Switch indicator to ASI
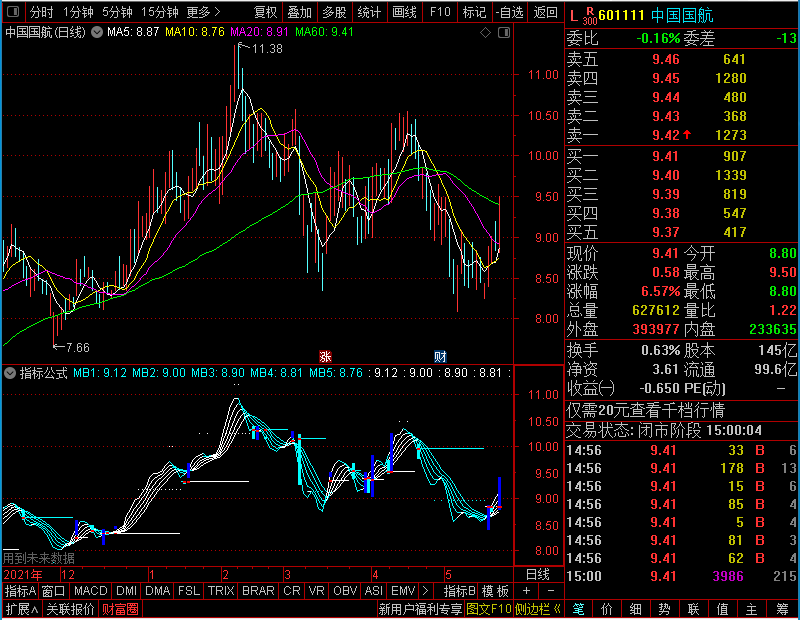This screenshot has height=620, width=800. 373,591
